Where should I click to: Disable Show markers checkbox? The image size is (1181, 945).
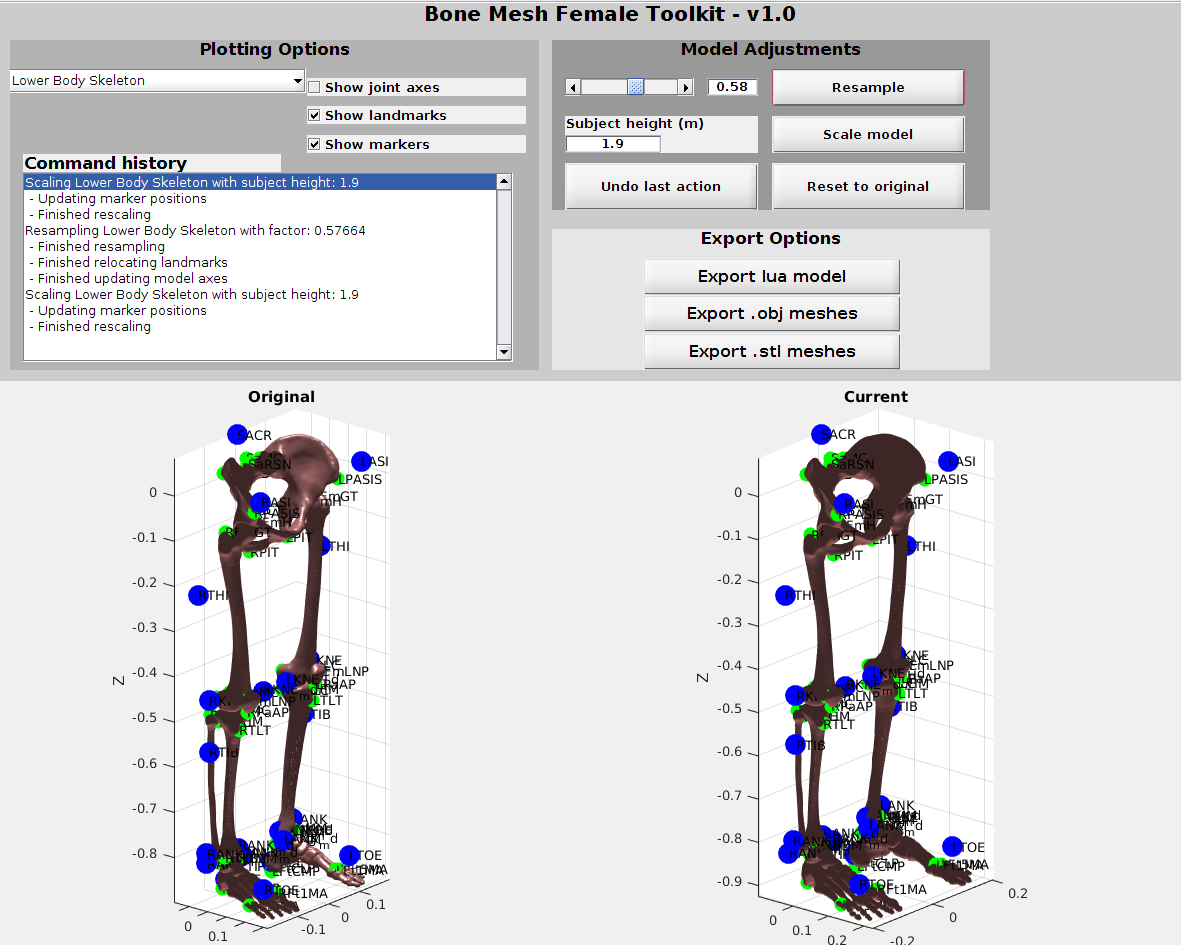click(314, 144)
